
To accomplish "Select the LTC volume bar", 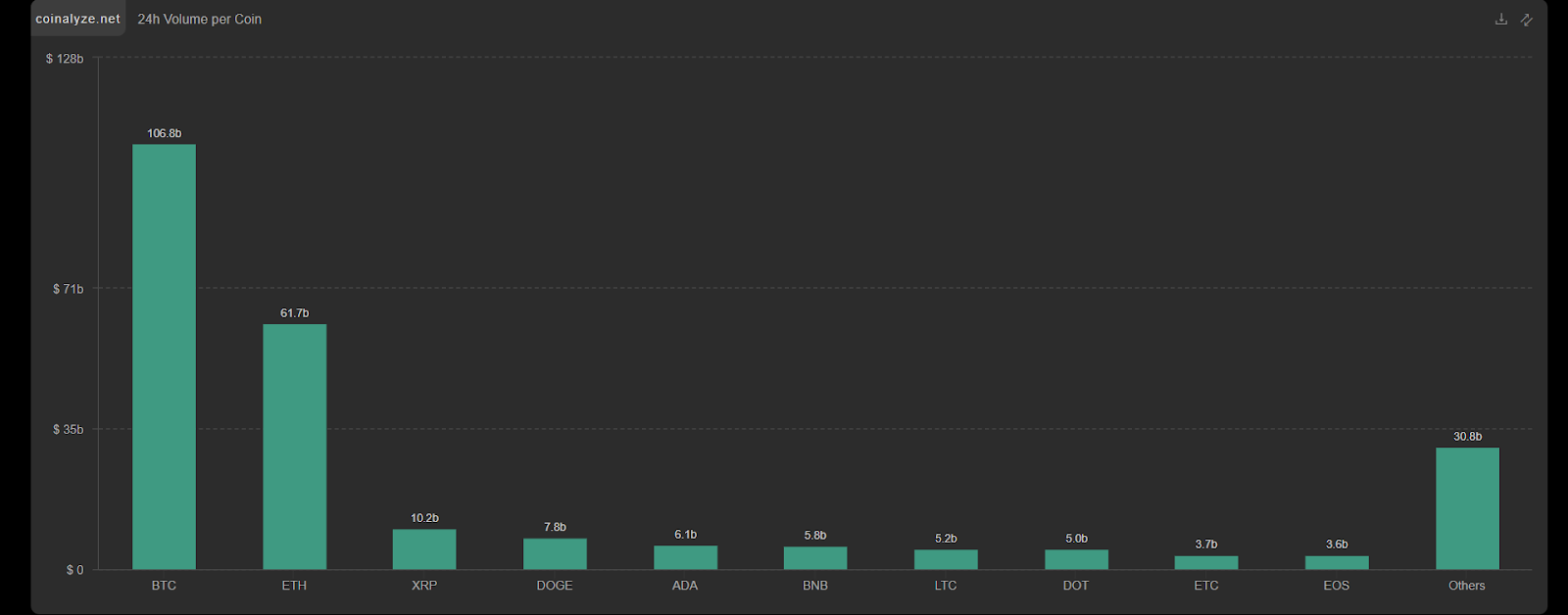I will pos(946,559).
